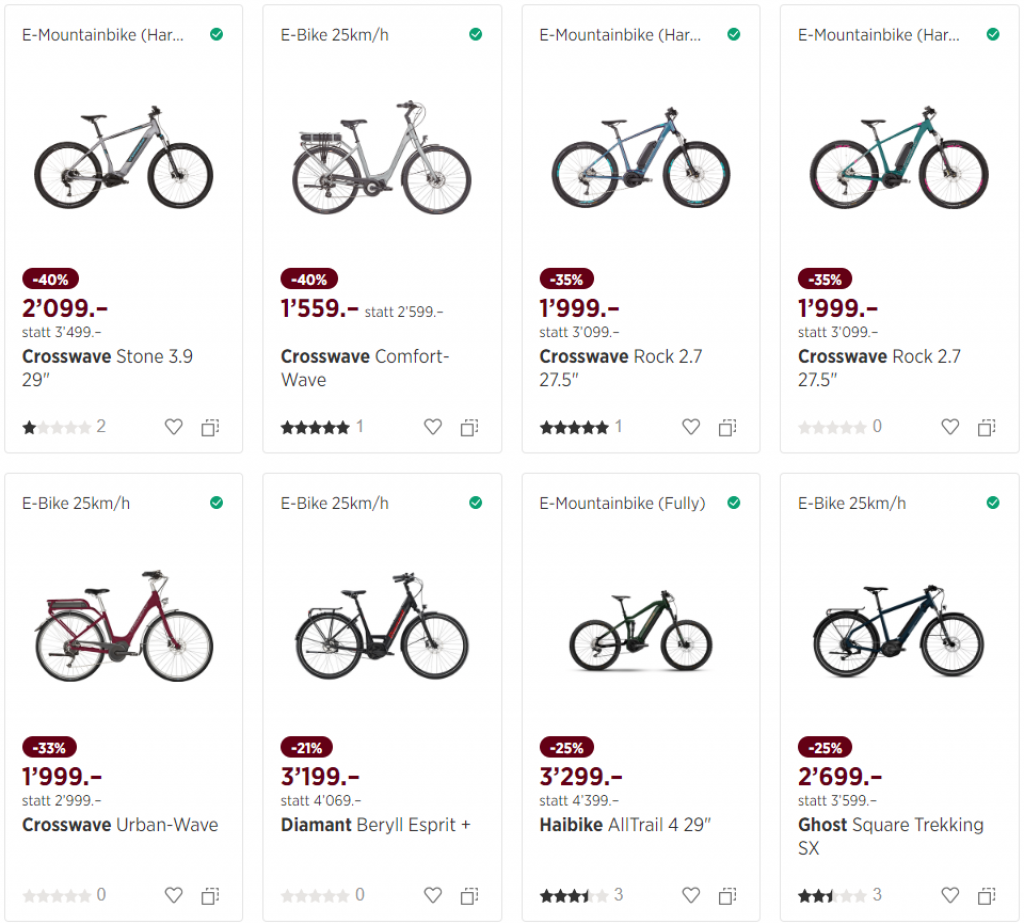Click Diamant Beryll Esprit + product name
This screenshot has height=924, width=1024.
[x=375, y=825]
